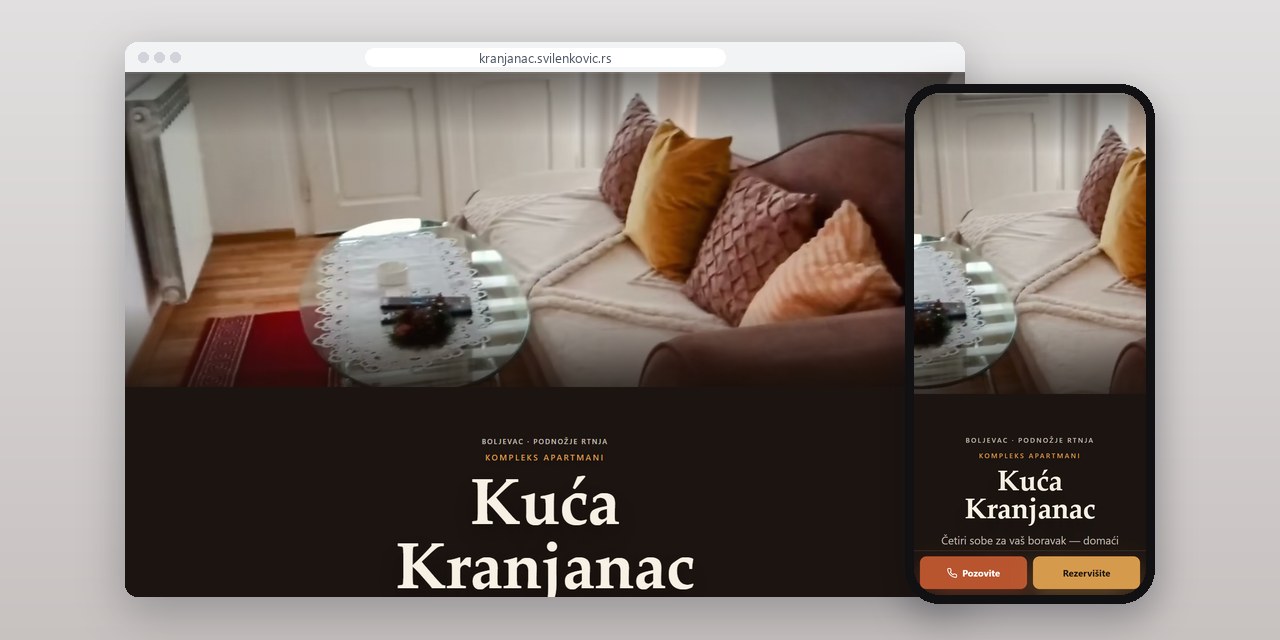The image size is (1280, 640).
Task: Click the phone text Četiri sobe za vaš boravak
Action: point(1004,541)
